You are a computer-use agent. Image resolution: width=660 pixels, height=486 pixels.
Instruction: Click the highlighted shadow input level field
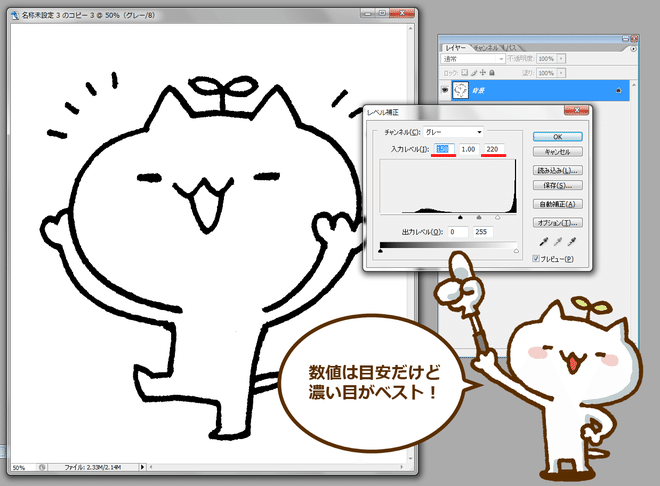point(443,149)
